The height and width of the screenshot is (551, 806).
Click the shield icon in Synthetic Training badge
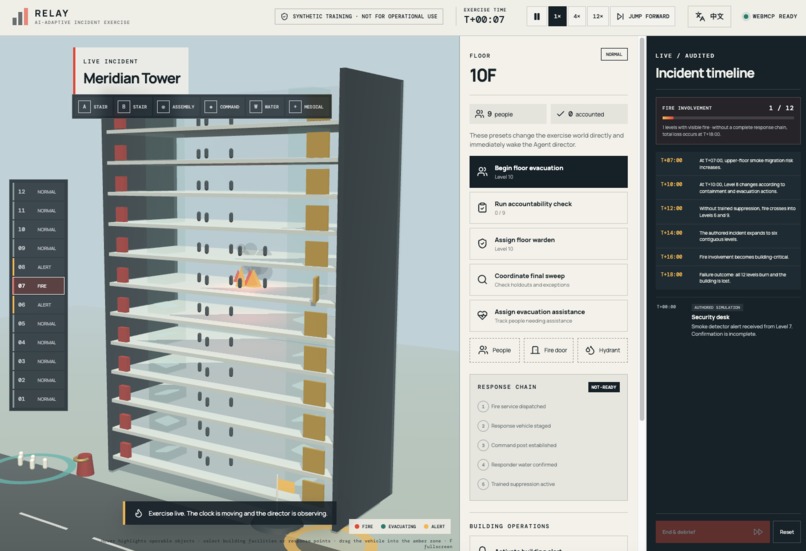pos(284,16)
